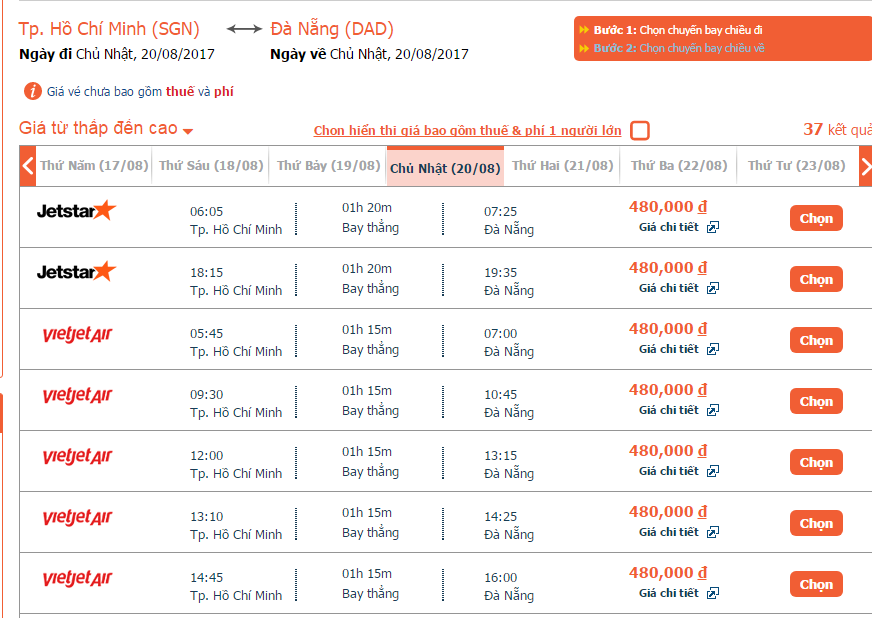Click the VietJet Air logo on 05:45 flight
872x618 pixels.
(77, 334)
